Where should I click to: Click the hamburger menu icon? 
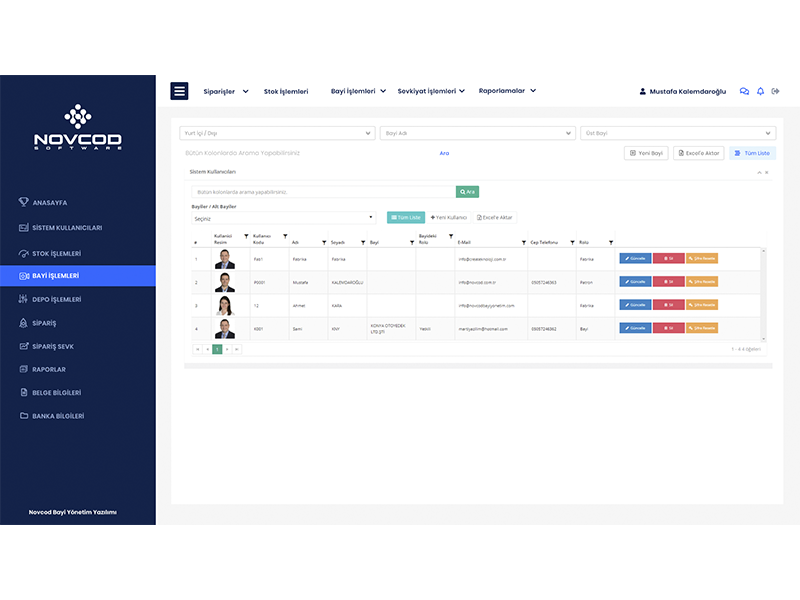pos(180,91)
